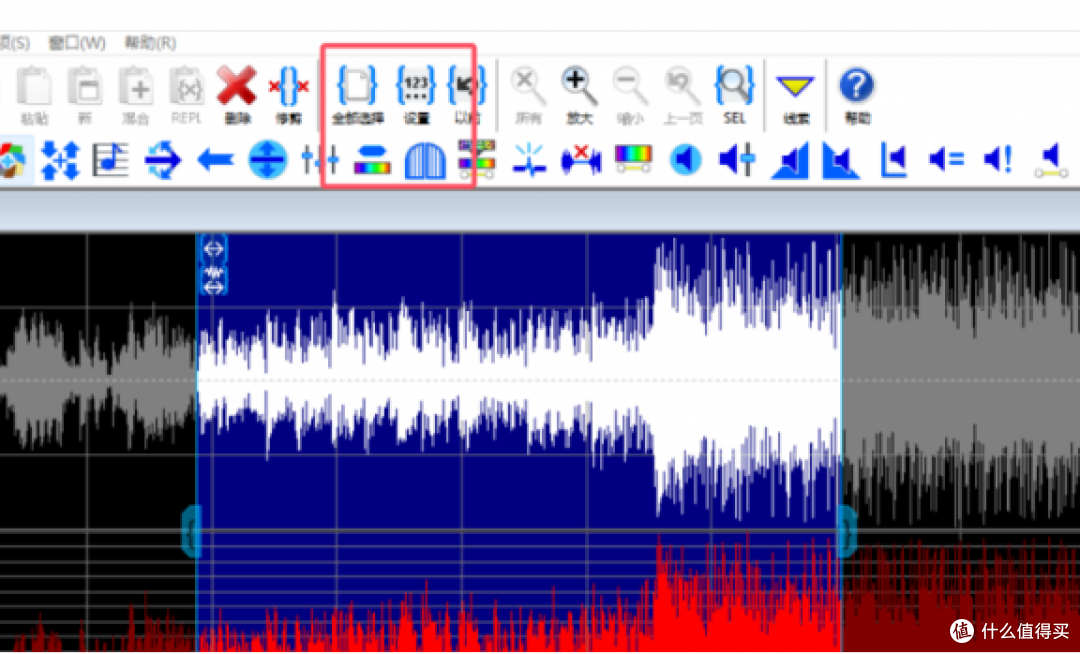Image resolution: width=1080 pixels, height=654 pixels.
Task: Click the speaker in blue circle icon
Action: pos(685,160)
